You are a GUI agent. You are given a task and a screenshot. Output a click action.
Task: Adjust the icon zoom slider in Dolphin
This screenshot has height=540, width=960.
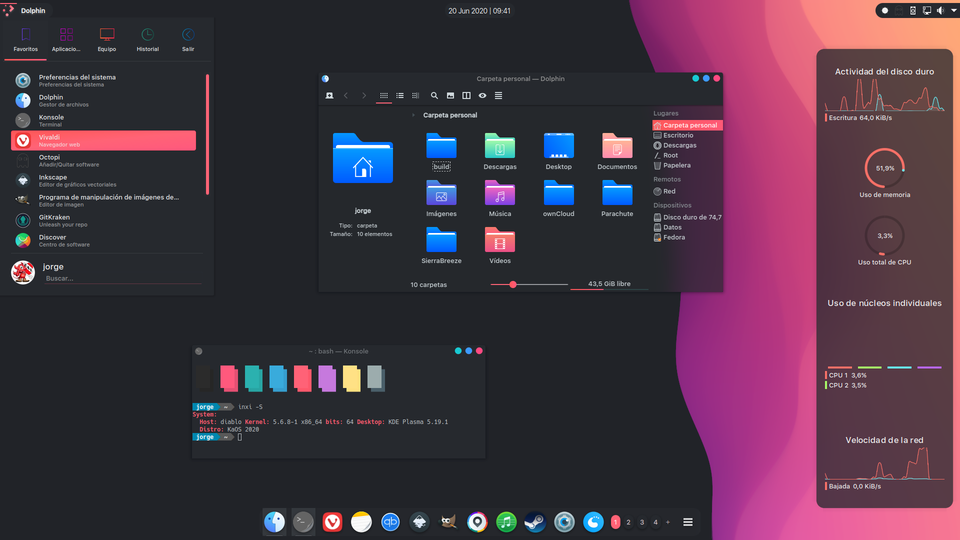513,285
